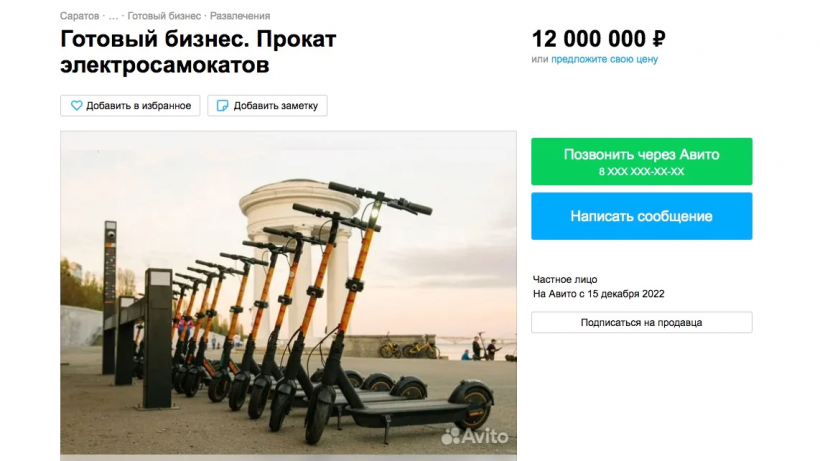Click the 12 000 000 price text
The width and height of the screenshot is (820, 461).
click(589, 39)
